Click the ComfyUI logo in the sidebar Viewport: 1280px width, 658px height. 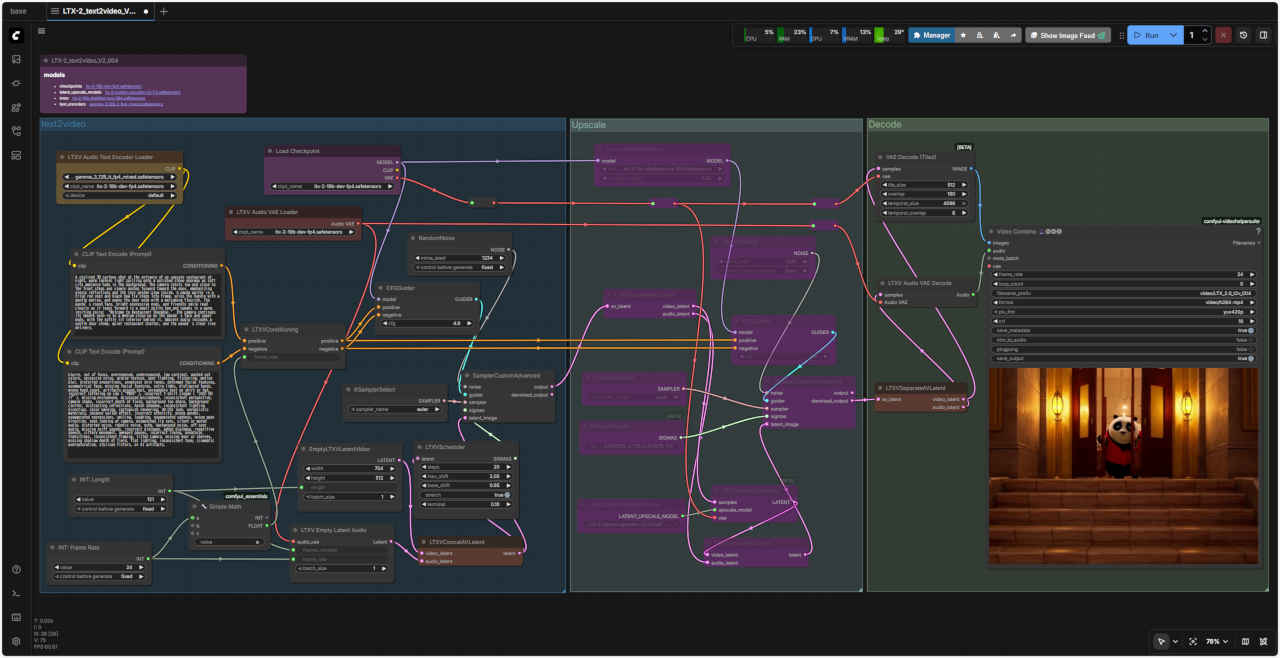pyautogui.click(x=16, y=36)
